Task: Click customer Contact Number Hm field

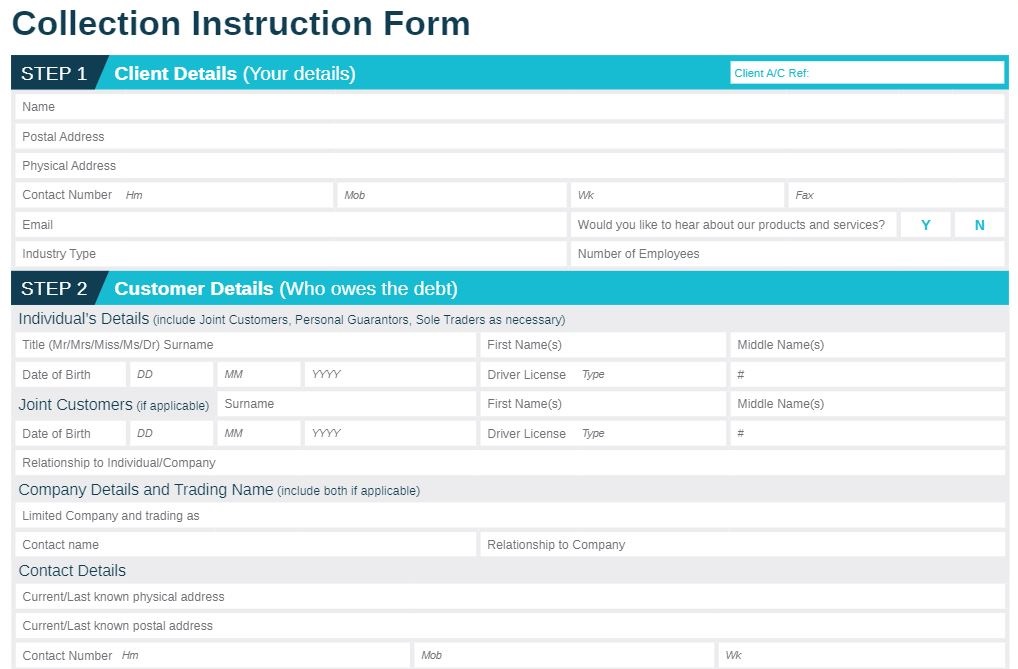Action: pyautogui.click(x=212, y=655)
